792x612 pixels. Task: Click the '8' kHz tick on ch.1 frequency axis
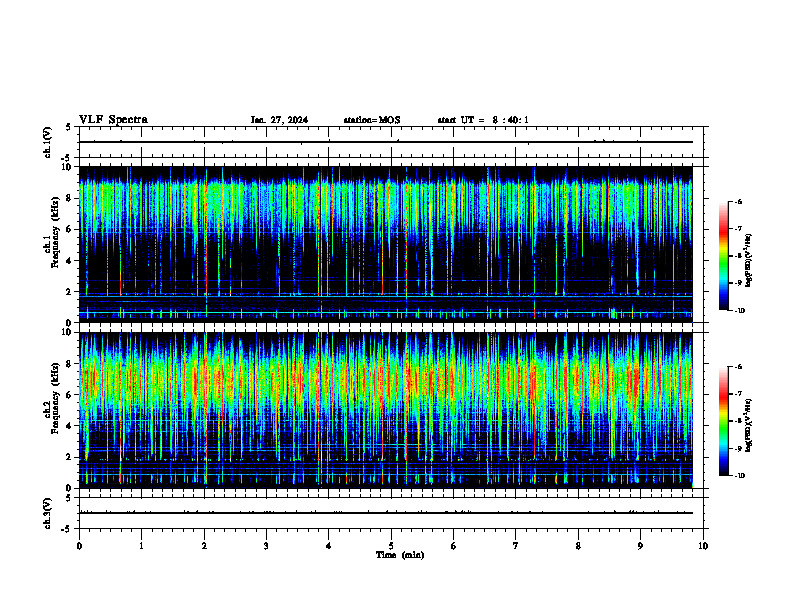pos(69,198)
